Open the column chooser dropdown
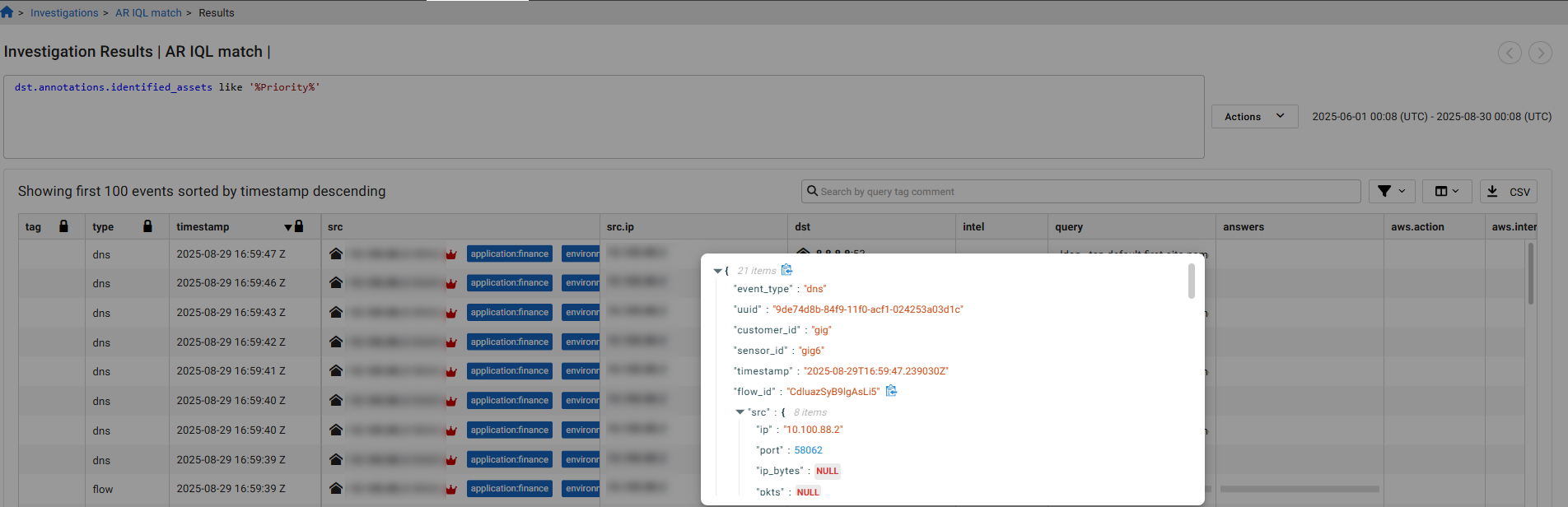Screen dimensions: 1568x507 [1446, 192]
